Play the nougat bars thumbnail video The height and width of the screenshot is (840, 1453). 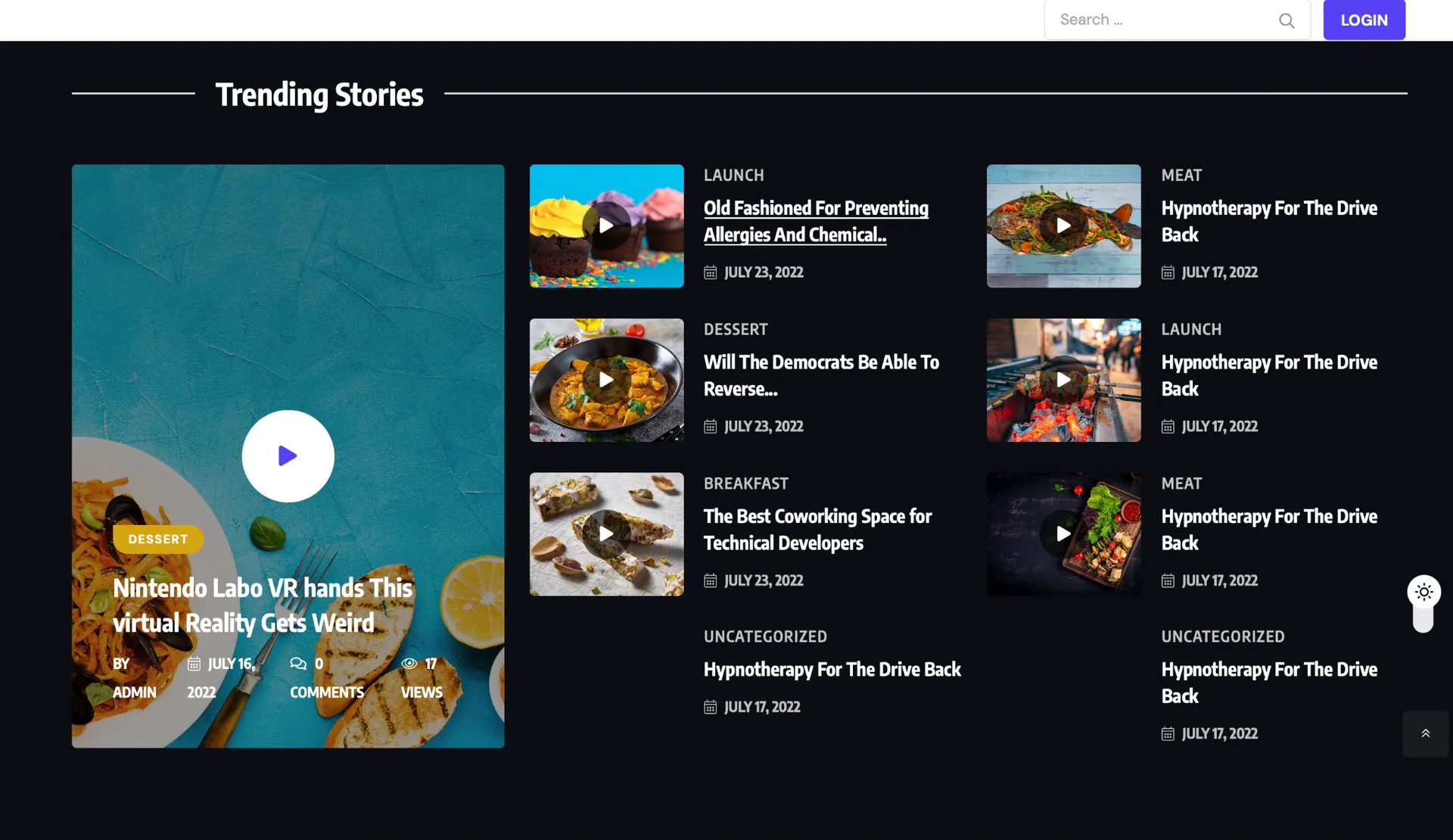(x=606, y=534)
